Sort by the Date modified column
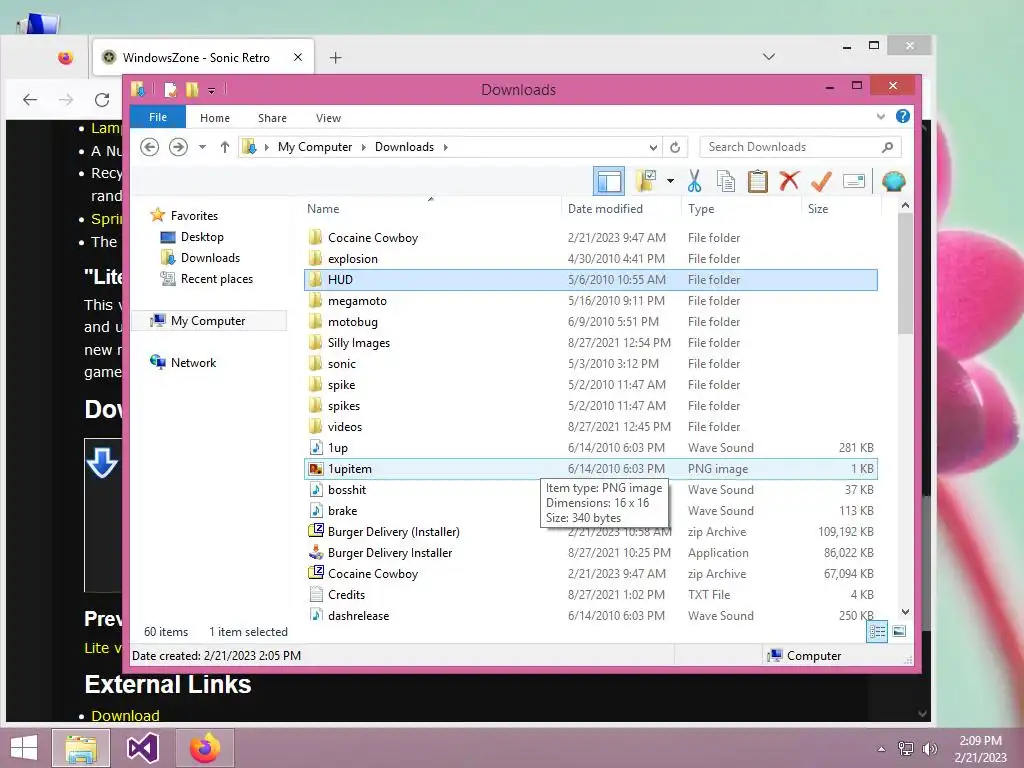Viewport: 1024px width, 768px height. [x=605, y=209]
